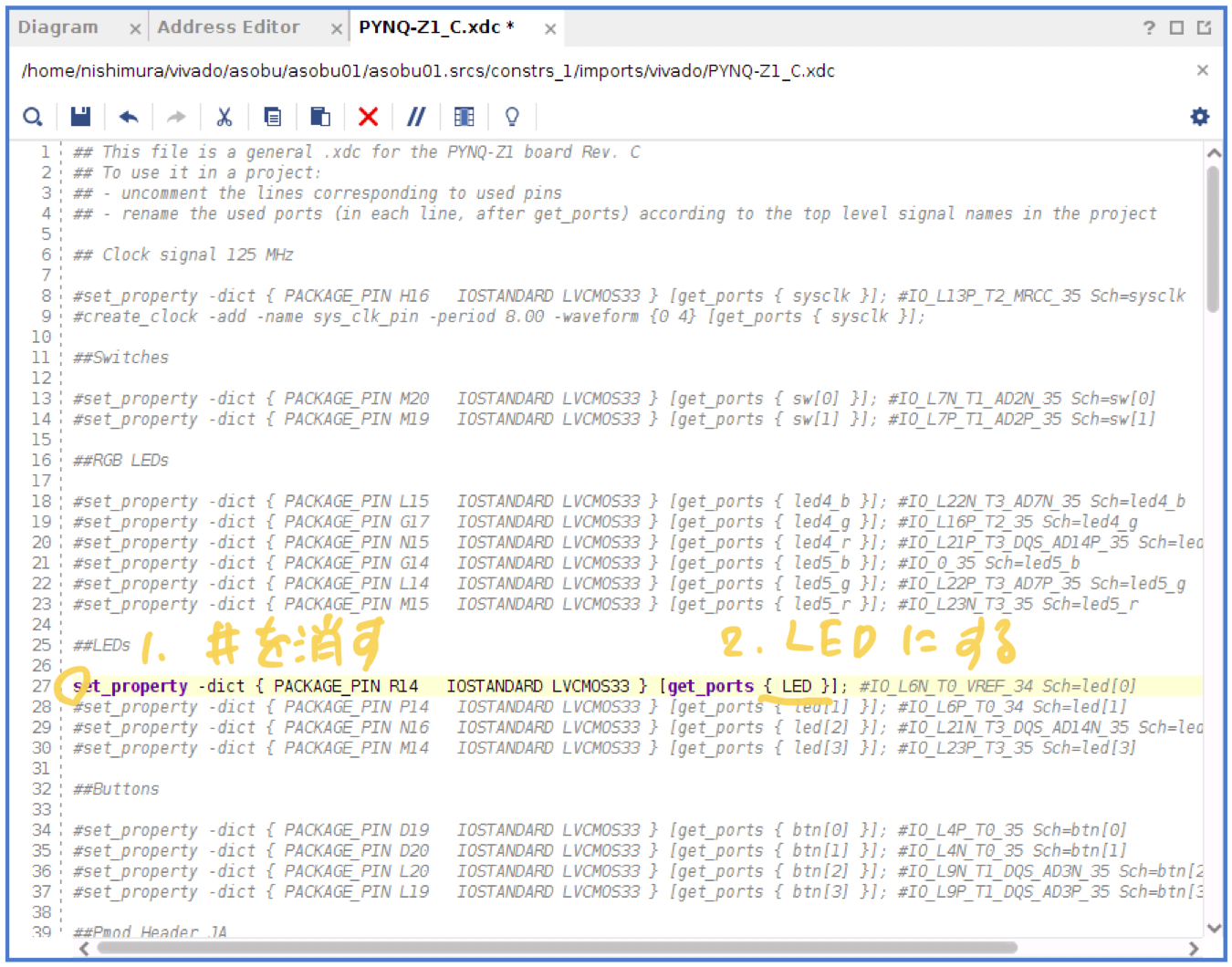
Task: Delete selection with red X icon
Action: (x=368, y=117)
